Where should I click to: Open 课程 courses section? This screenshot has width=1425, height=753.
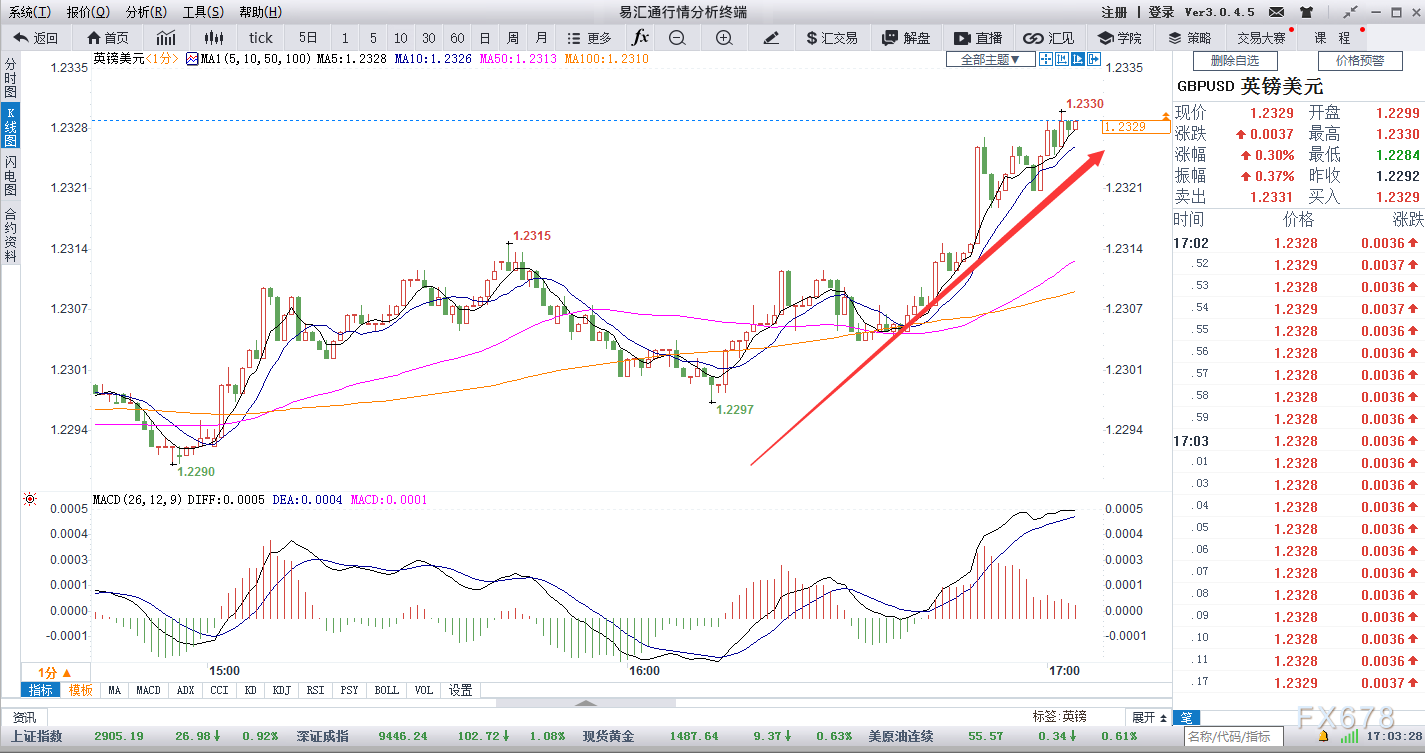tap(1332, 38)
